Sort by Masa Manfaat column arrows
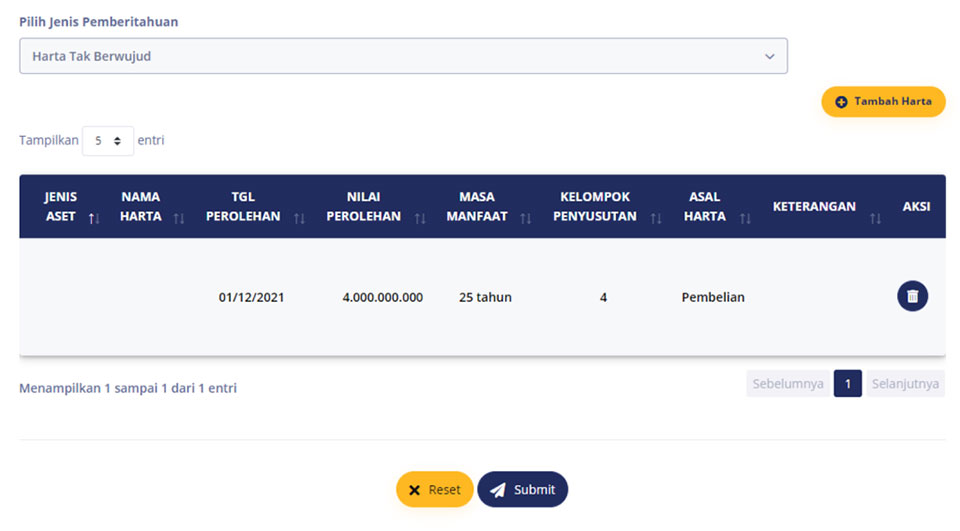This screenshot has height=531, width=960. pyautogui.click(x=525, y=218)
